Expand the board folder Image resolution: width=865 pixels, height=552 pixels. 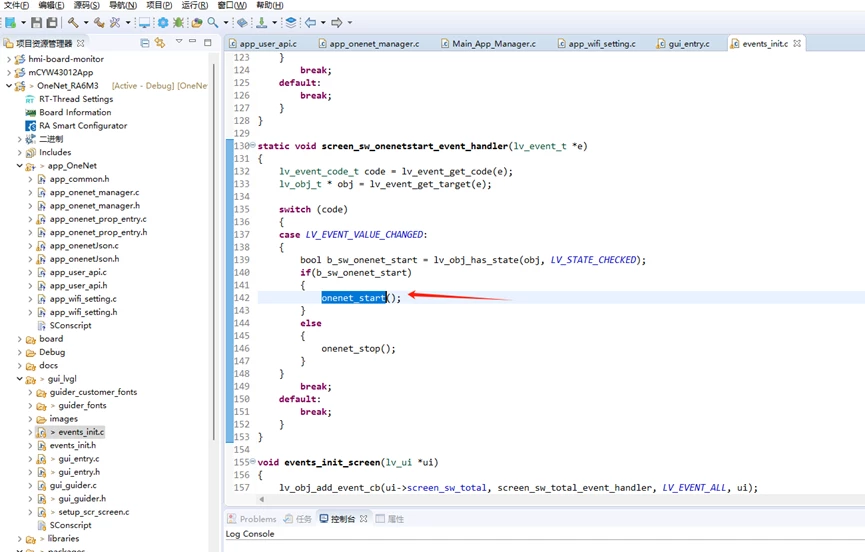tap(19, 339)
